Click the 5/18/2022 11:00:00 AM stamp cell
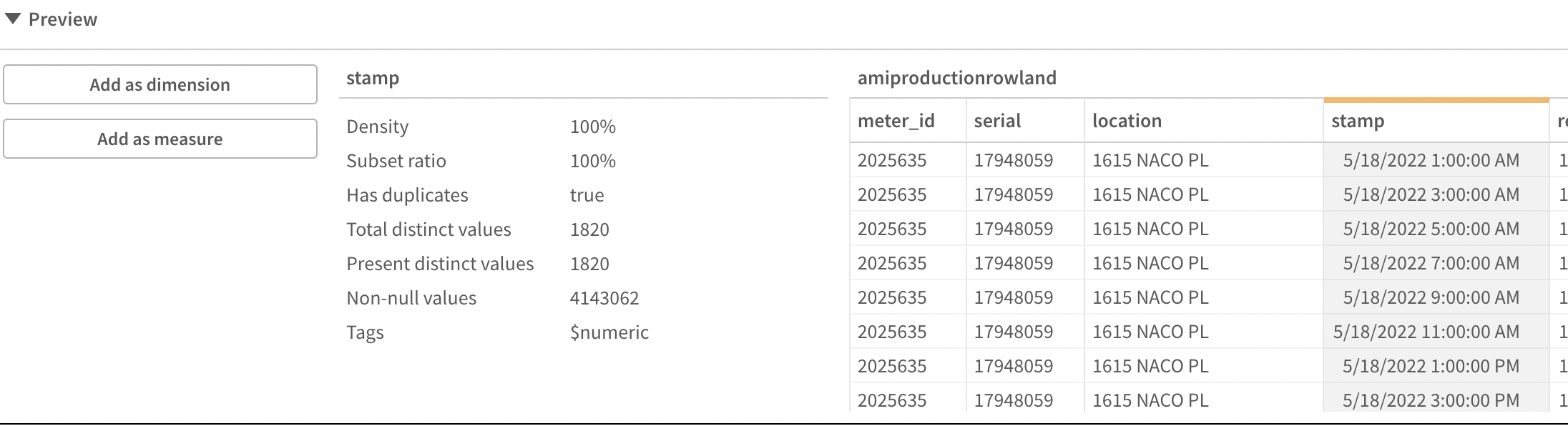The image size is (1568, 426). coord(1426,332)
